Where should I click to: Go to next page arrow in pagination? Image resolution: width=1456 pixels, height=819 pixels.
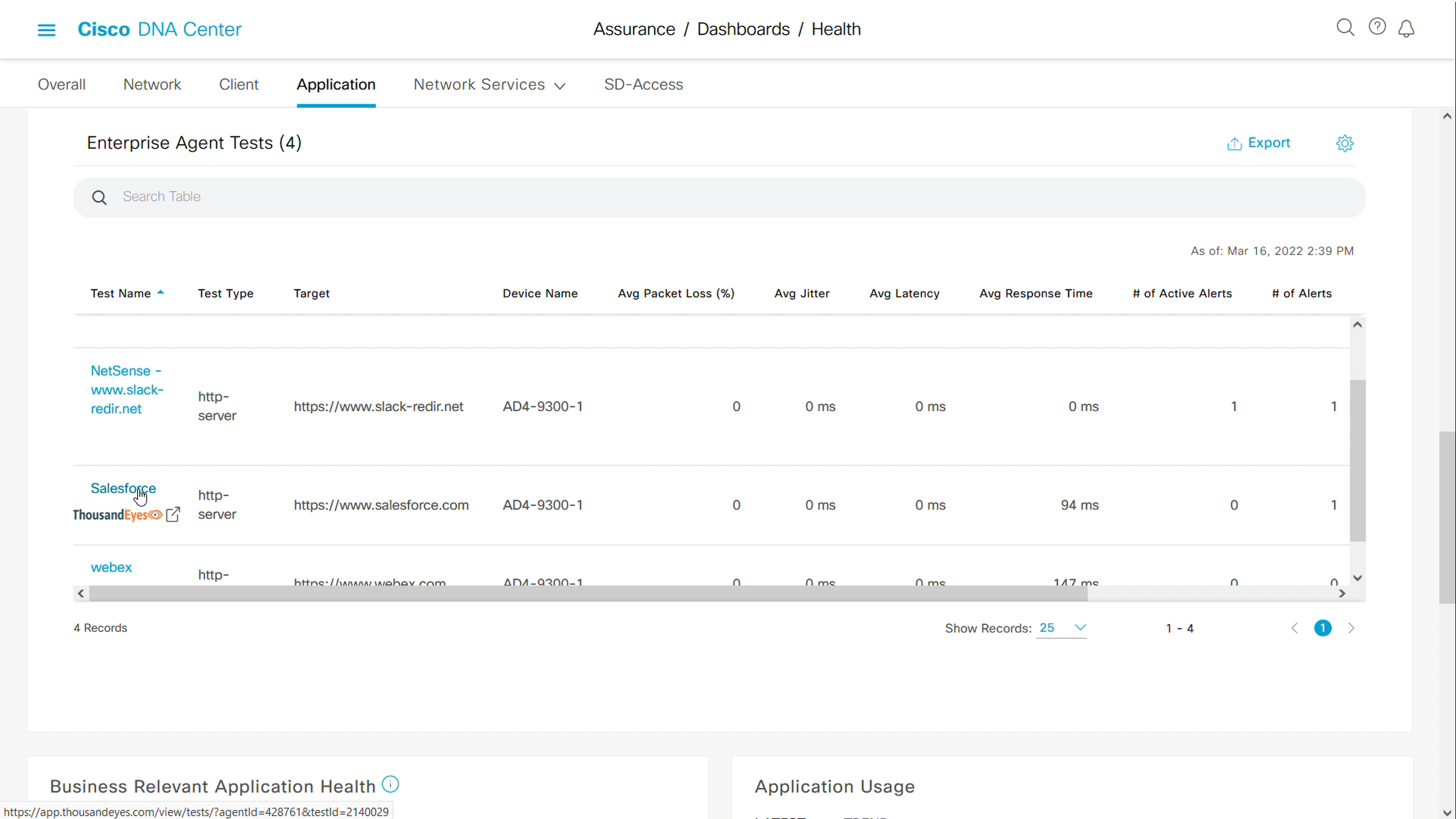pyautogui.click(x=1351, y=628)
